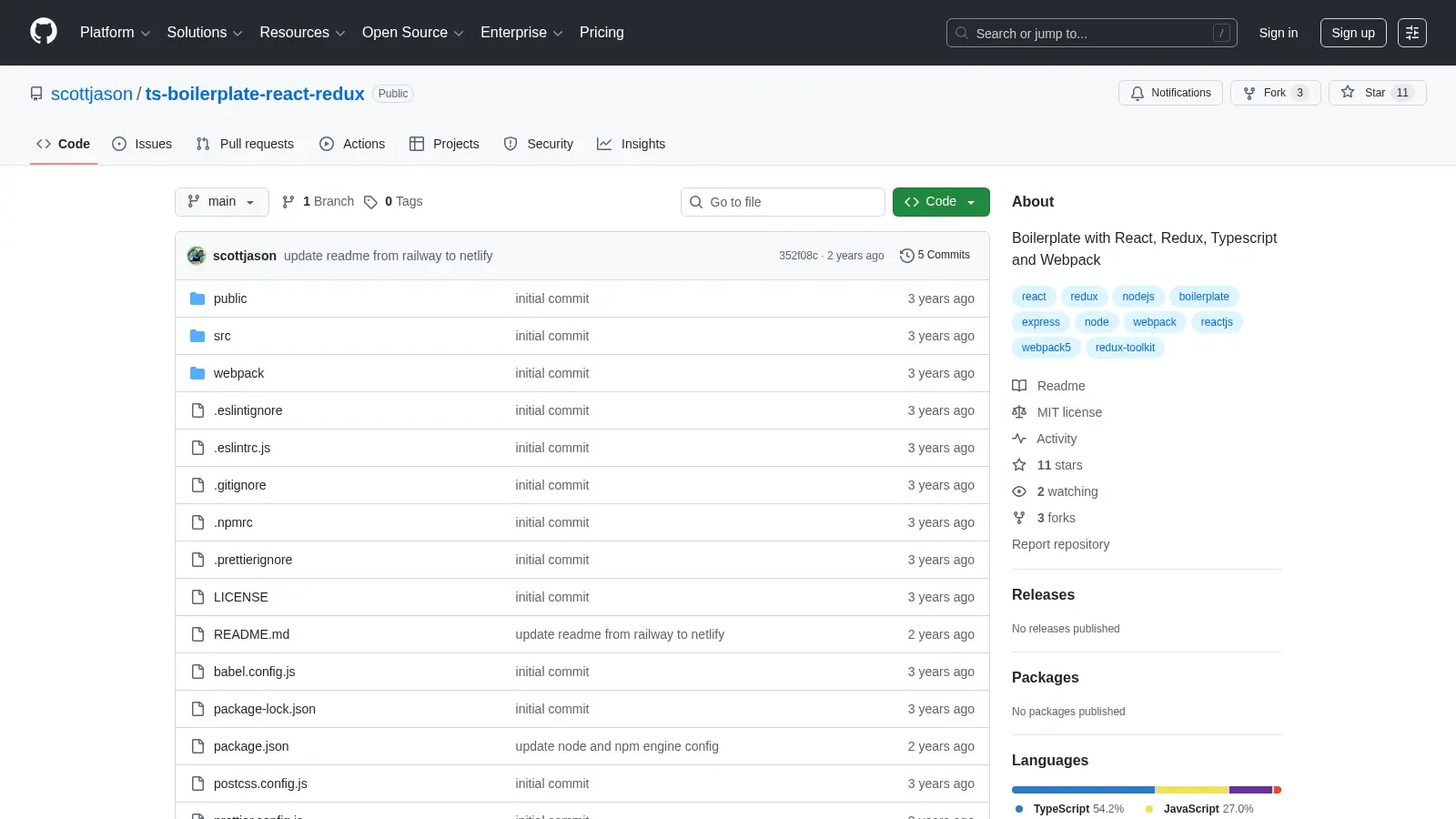Open the 'update node and npm engine config' commit
This screenshot has height=819, width=1456.
point(617,746)
